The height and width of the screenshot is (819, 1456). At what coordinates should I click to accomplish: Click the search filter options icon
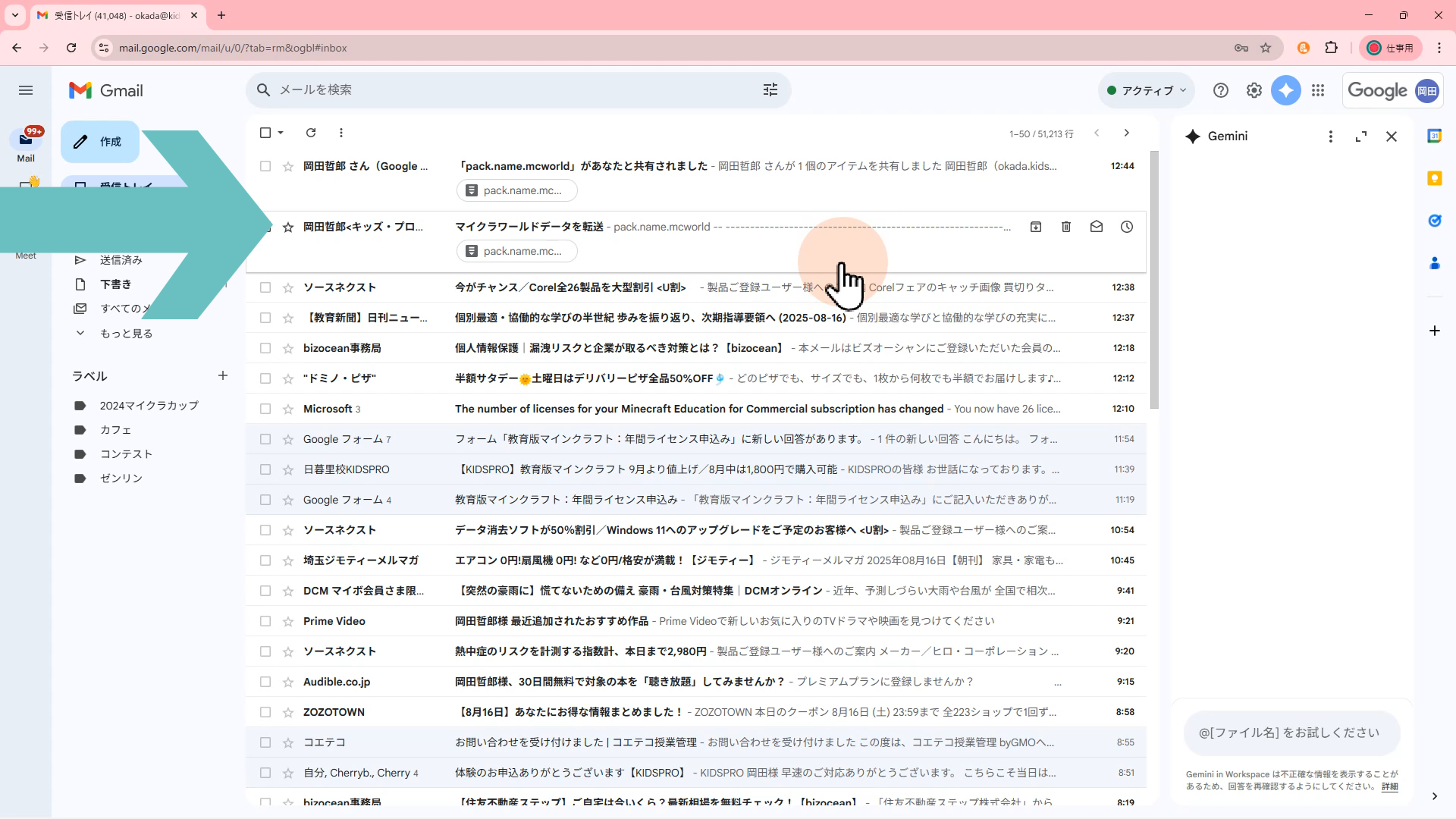(x=770, y=90)
